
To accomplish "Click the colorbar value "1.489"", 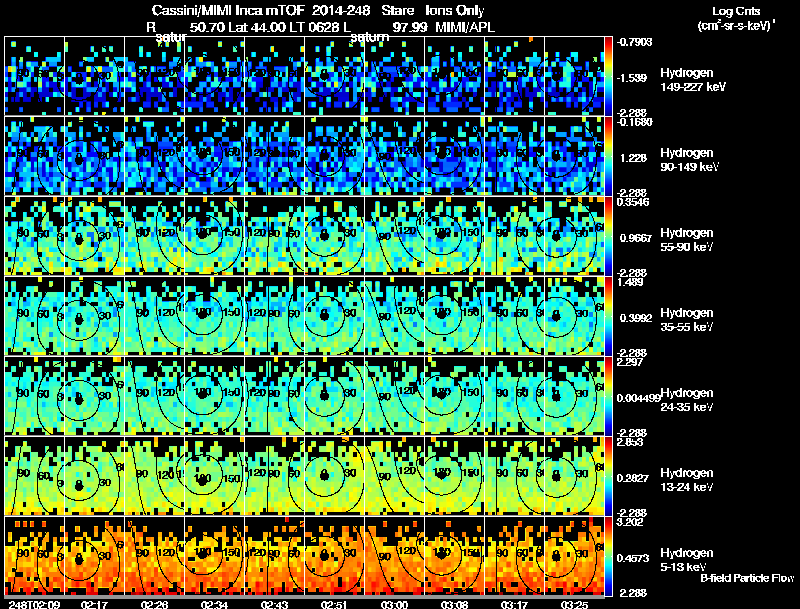I will tap(630, 282).
